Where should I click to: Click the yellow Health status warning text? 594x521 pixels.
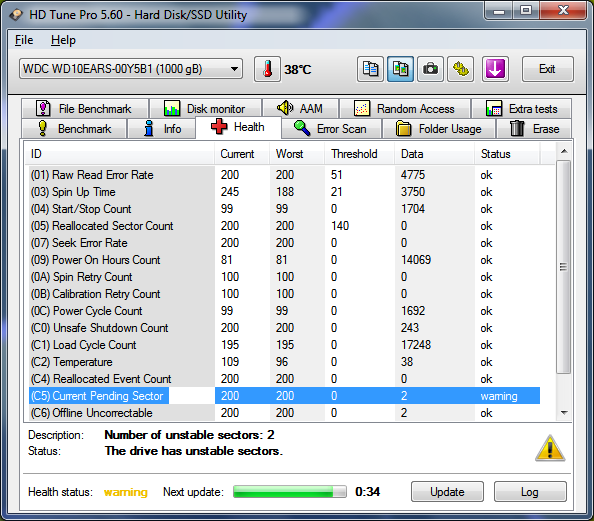(x=126, y=492)
